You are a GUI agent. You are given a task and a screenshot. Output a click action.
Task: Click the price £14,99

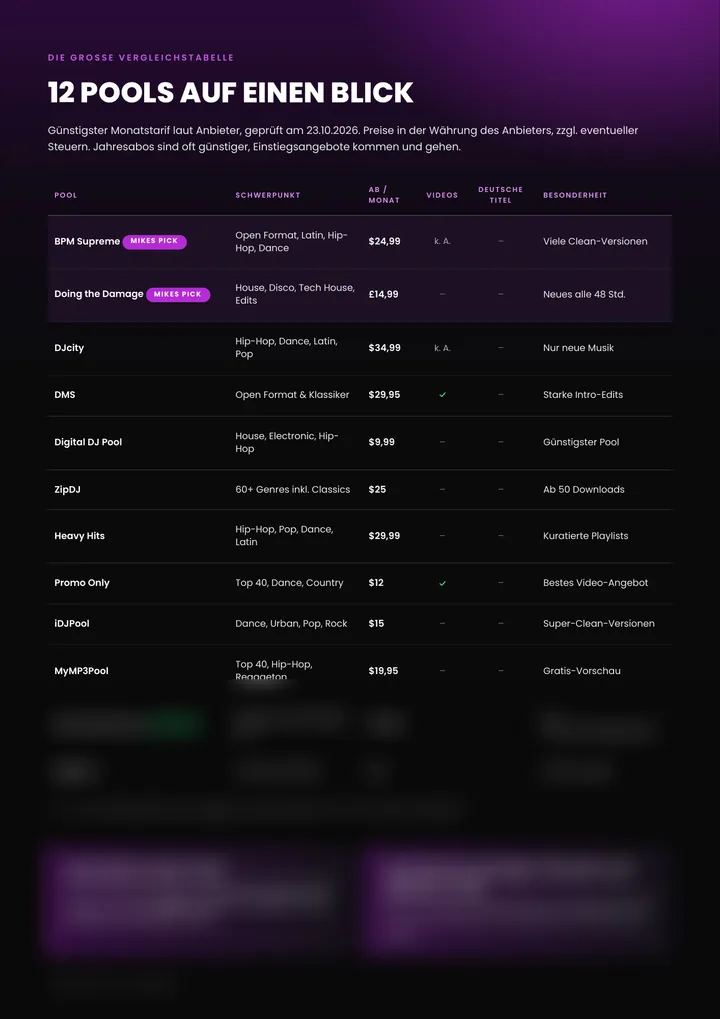383,294
